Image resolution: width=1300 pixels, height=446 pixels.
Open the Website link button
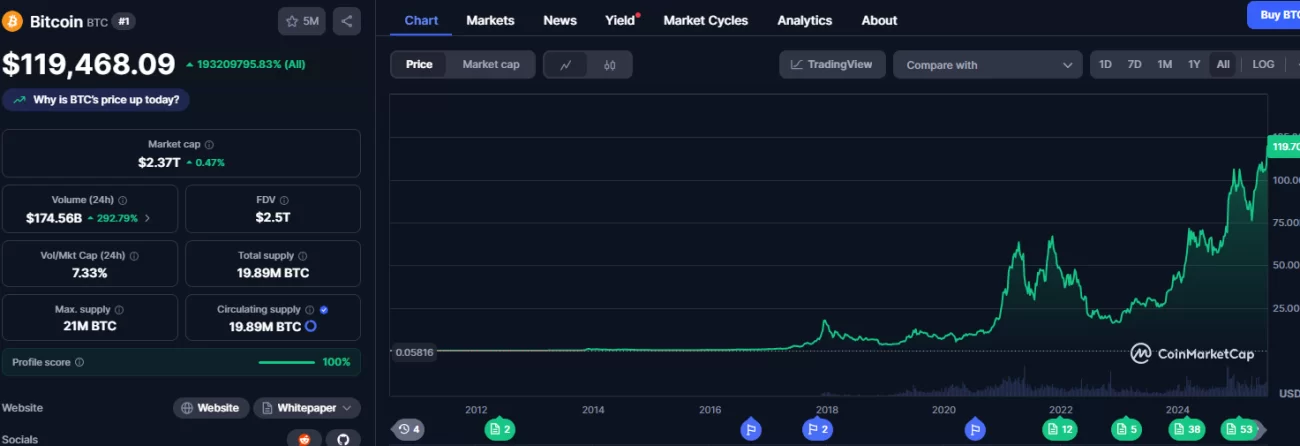point(211,408)
